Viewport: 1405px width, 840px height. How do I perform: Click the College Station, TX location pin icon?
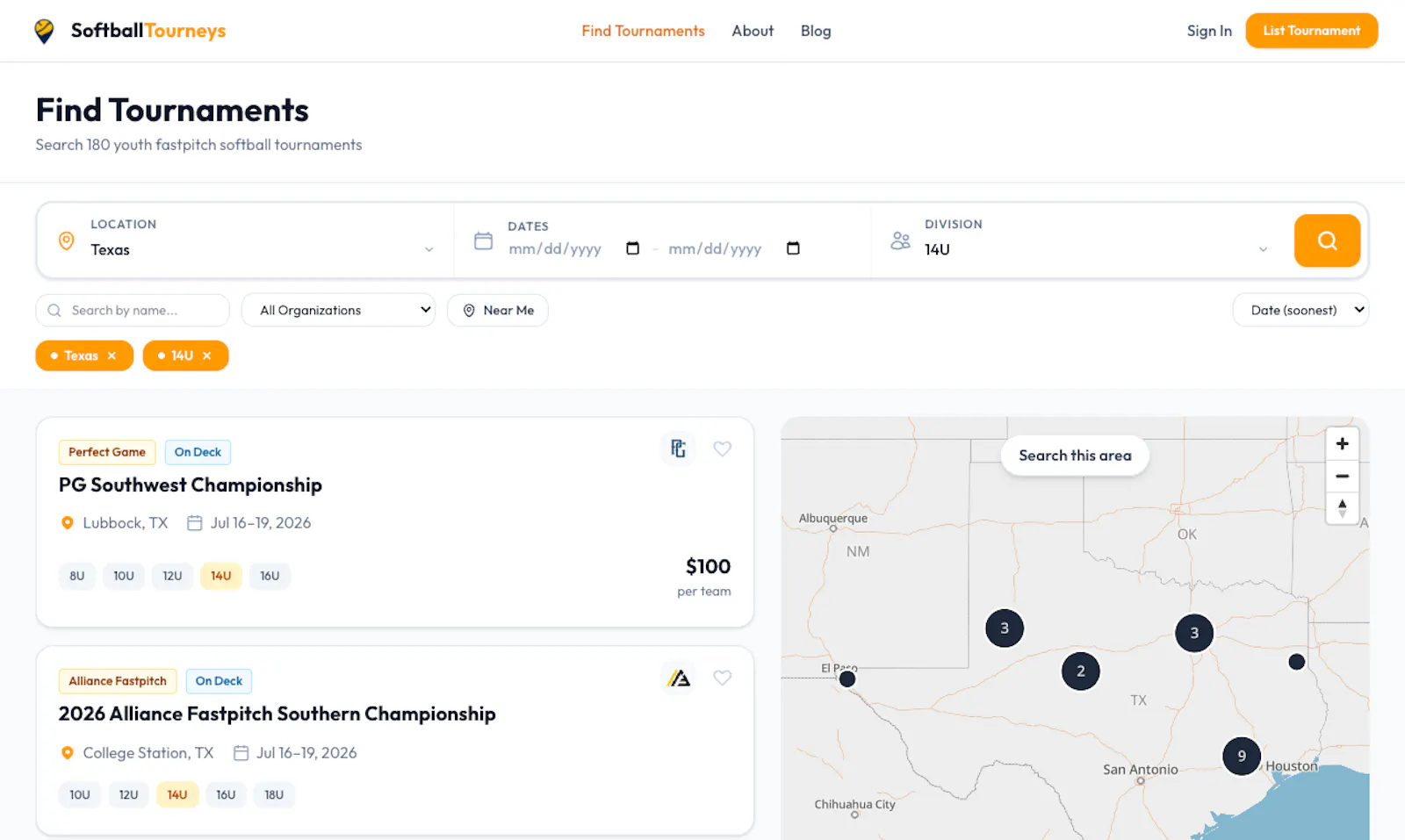[67, 753]
